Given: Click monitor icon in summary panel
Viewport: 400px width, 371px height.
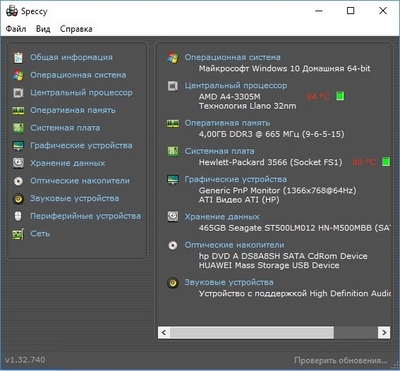Looking at the screenshot, I should pyautogui.click(x=173, y=179).
